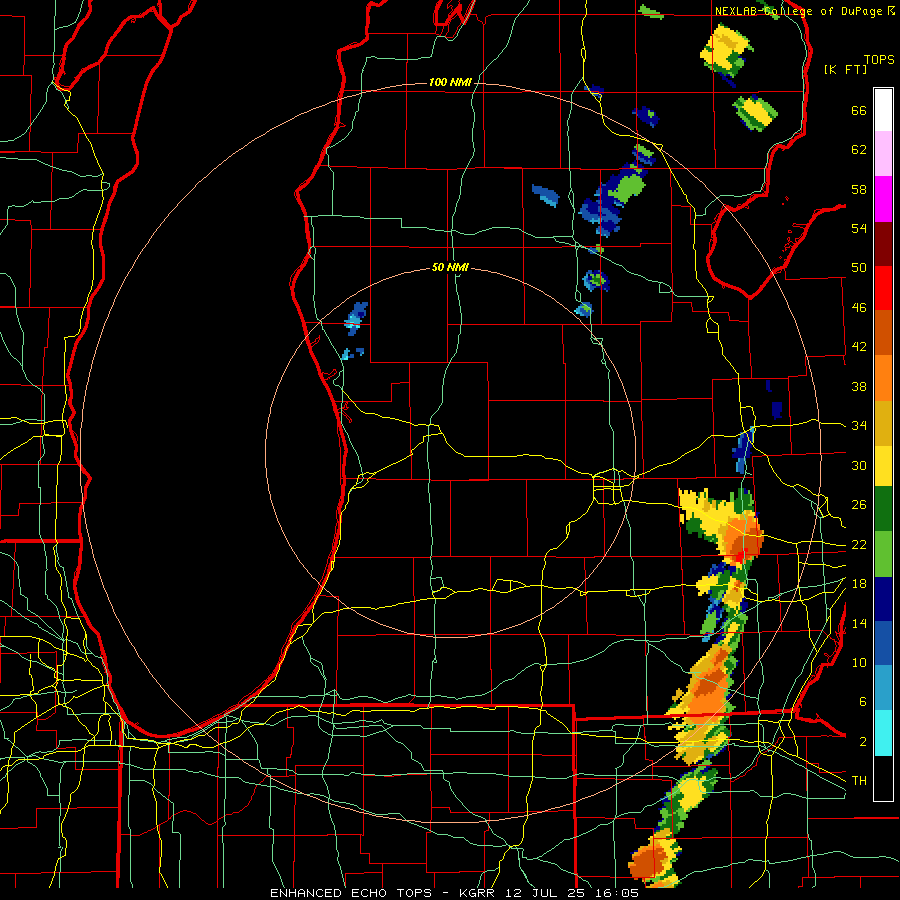Click the legend value 22

[859, 544]
